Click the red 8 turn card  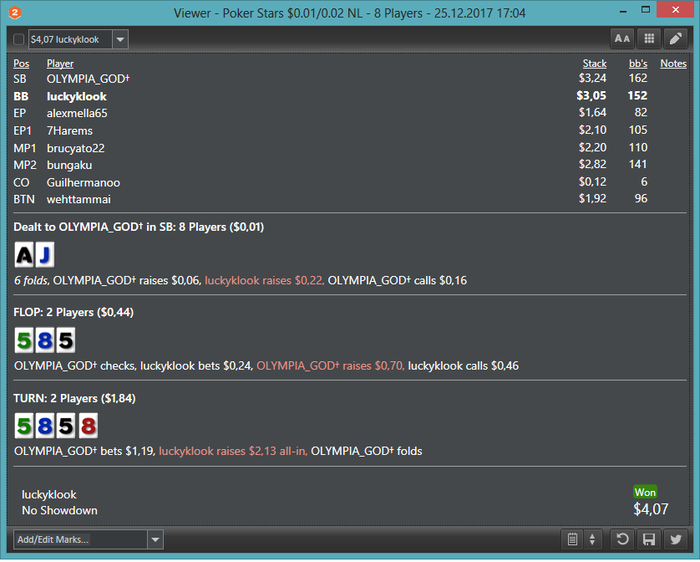[88, 425]
